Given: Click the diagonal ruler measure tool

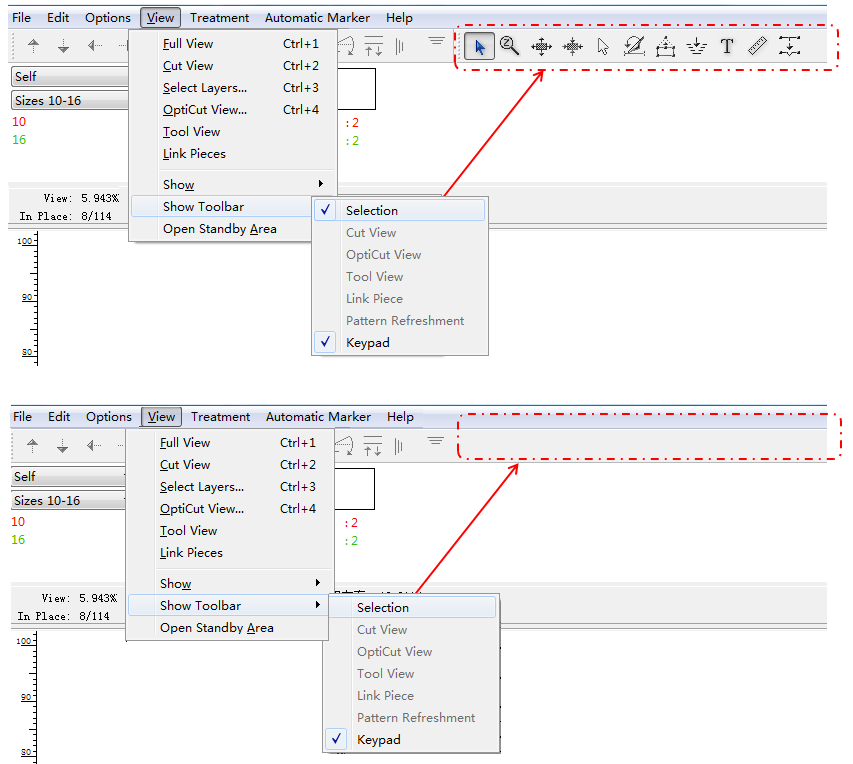Looking at the screenshot, I should tap(758, 46).
